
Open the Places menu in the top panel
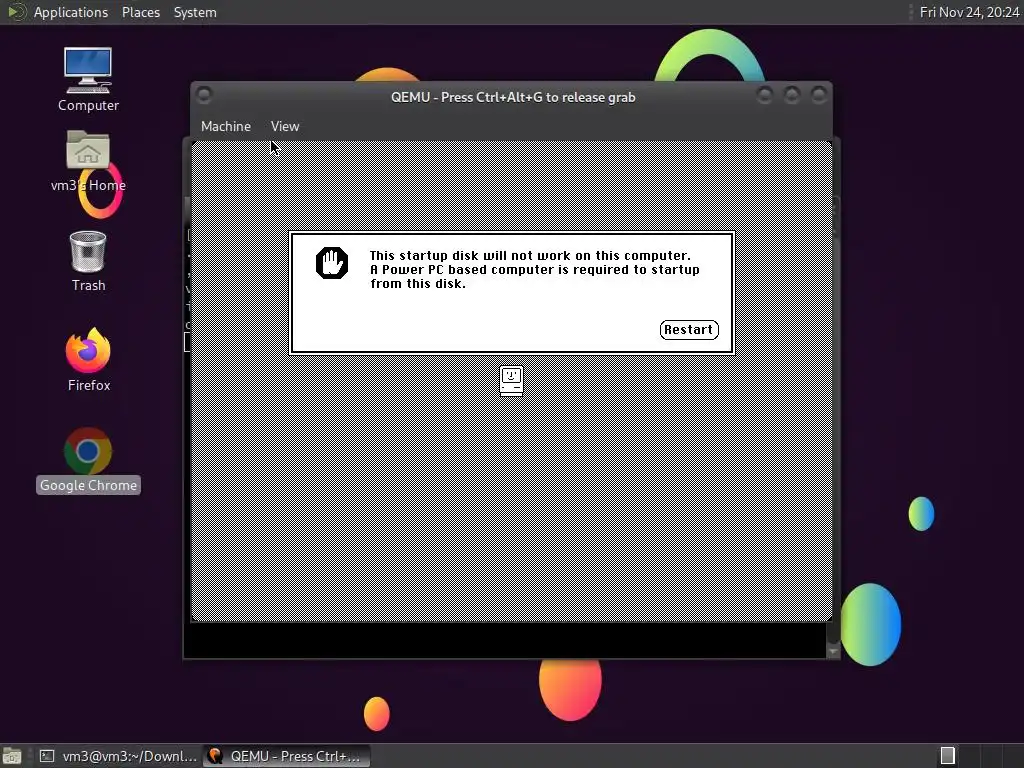[x=140, y=12]
